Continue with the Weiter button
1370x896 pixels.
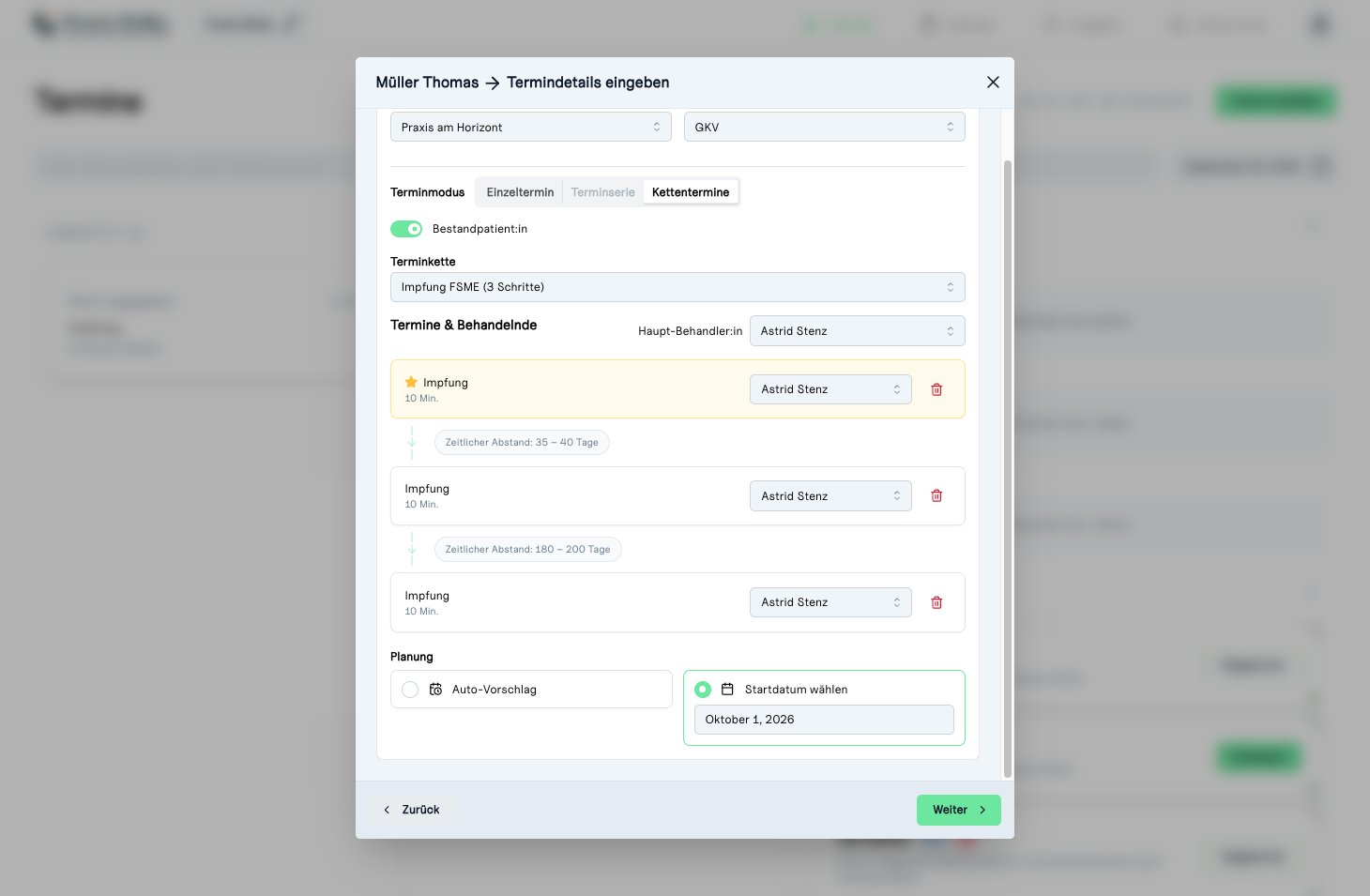coord(959,810)
